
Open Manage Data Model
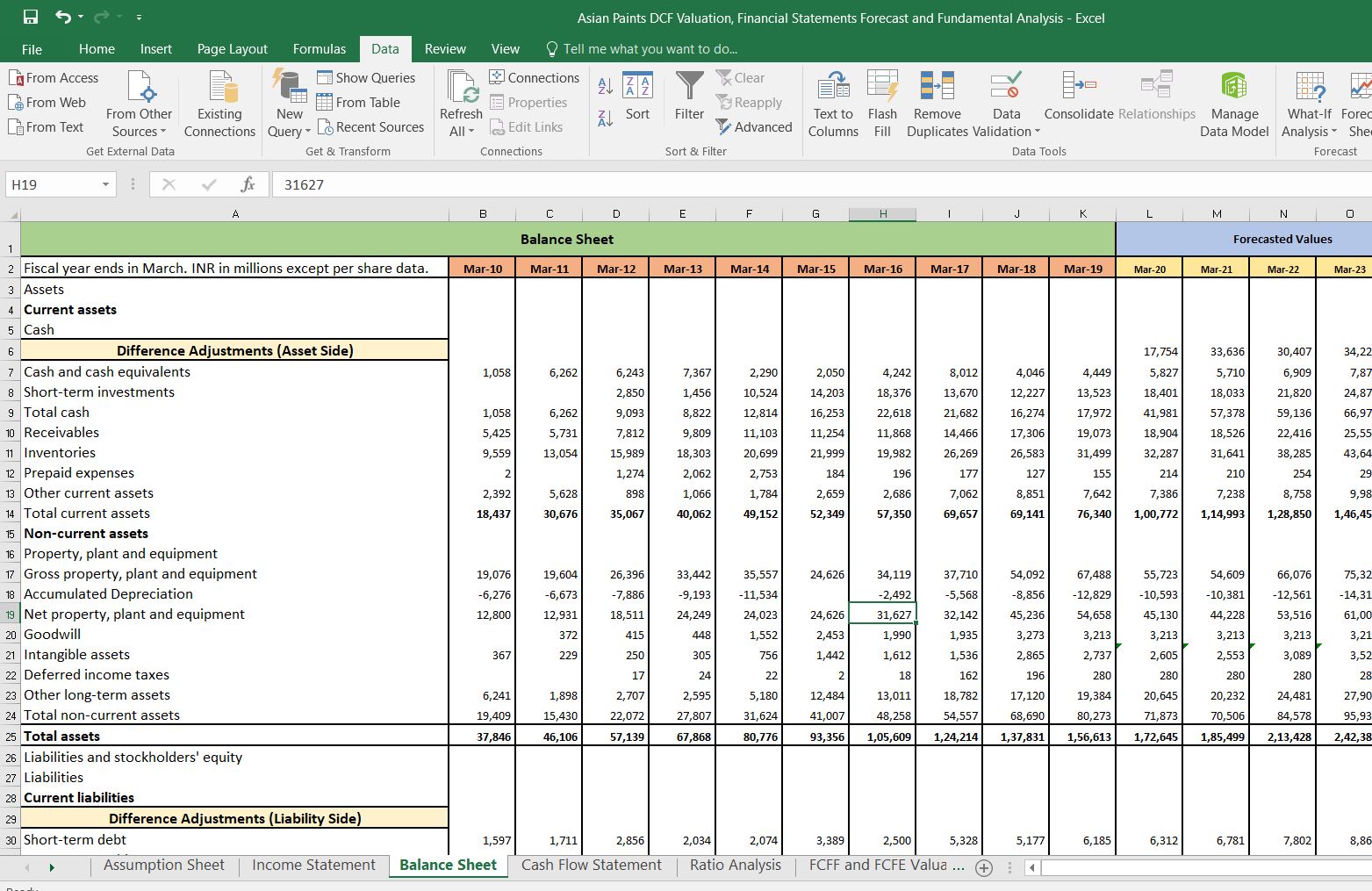coord(1234,104)
